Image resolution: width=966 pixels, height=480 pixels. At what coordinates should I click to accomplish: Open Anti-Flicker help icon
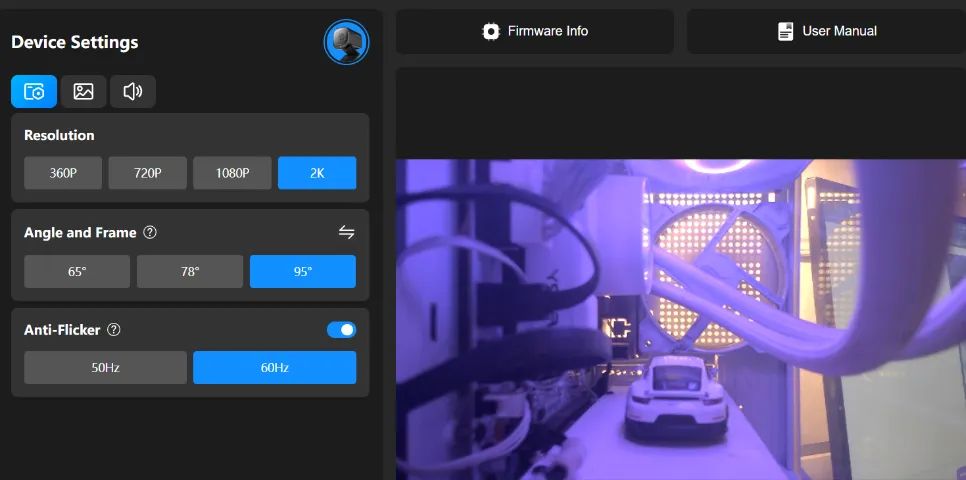(x=113, y=330)
